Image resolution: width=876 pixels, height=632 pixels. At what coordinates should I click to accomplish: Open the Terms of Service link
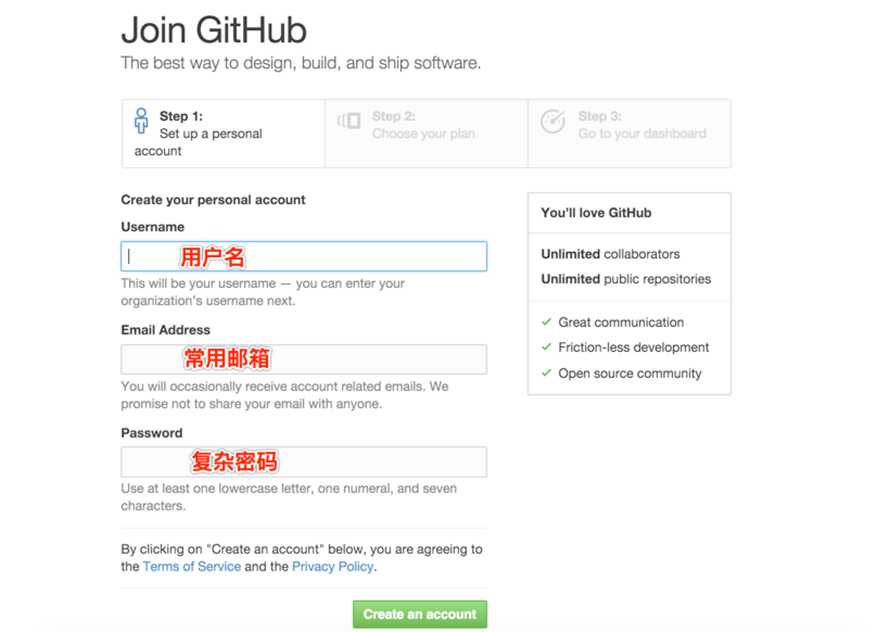point(192,567)
